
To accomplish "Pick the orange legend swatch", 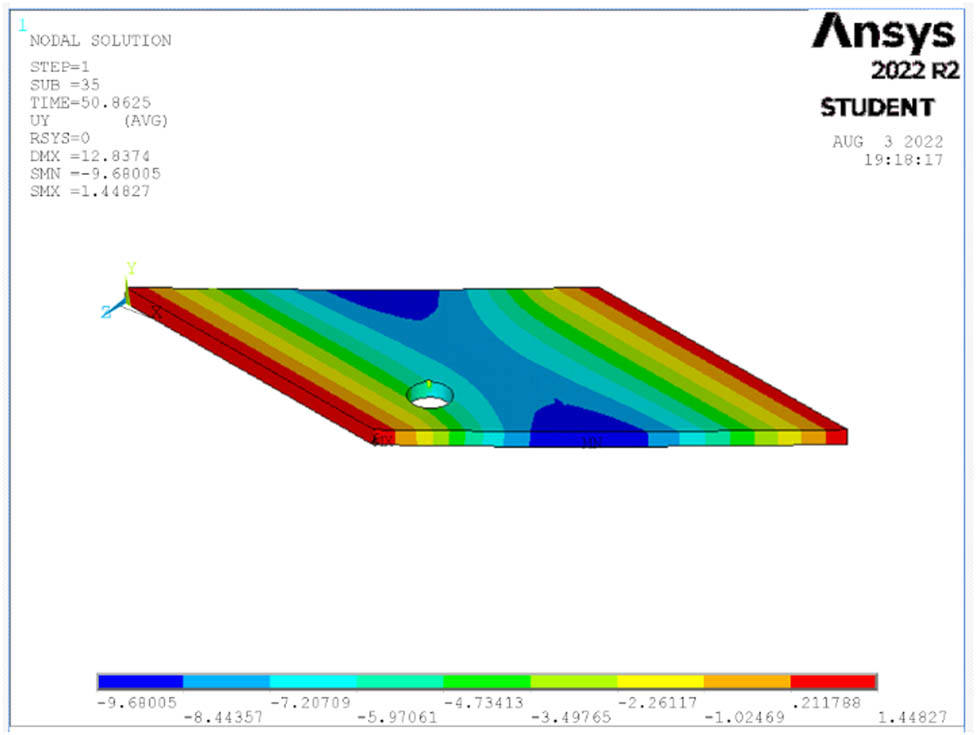I will pos(747,682).
